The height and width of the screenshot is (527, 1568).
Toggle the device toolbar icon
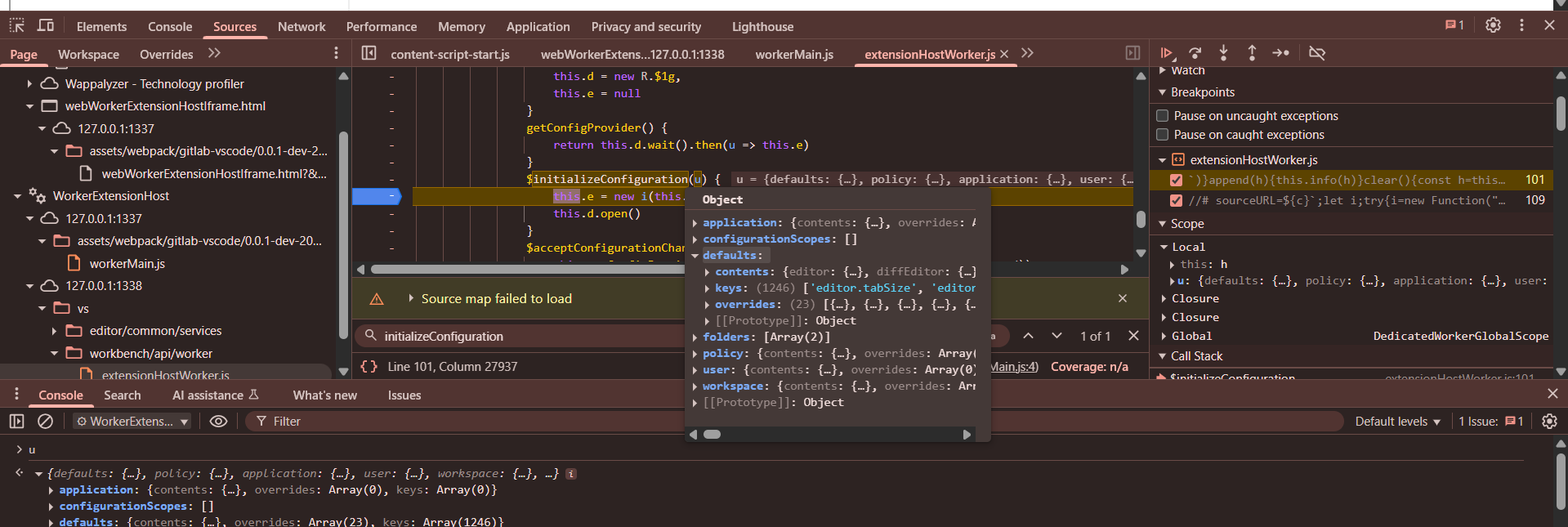click(x=46, y=25)
